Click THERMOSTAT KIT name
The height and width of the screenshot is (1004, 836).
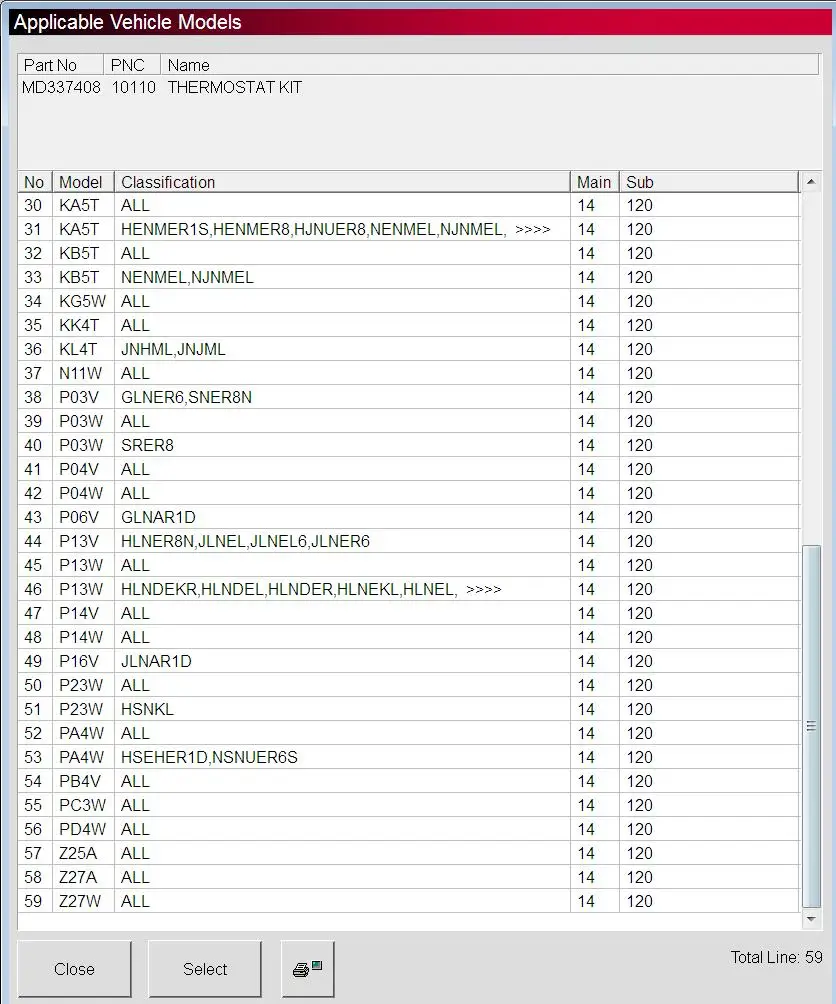(x=235, y=88)
